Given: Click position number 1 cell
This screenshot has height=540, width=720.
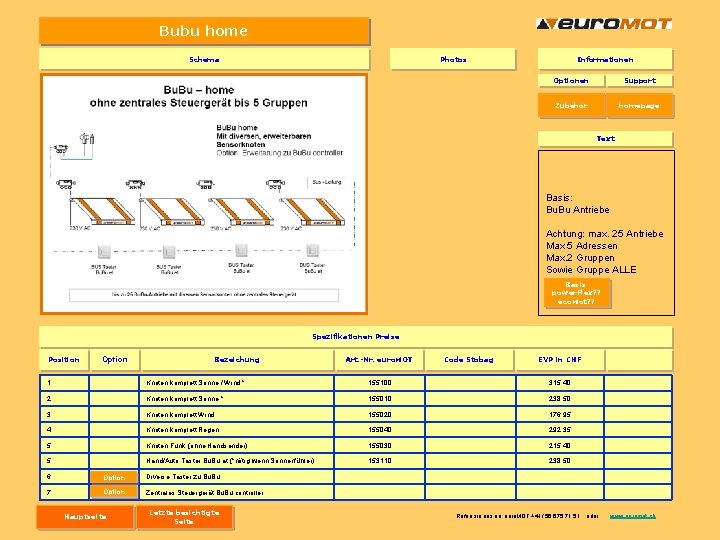Looking at the screenshot, I should [64, 382].
